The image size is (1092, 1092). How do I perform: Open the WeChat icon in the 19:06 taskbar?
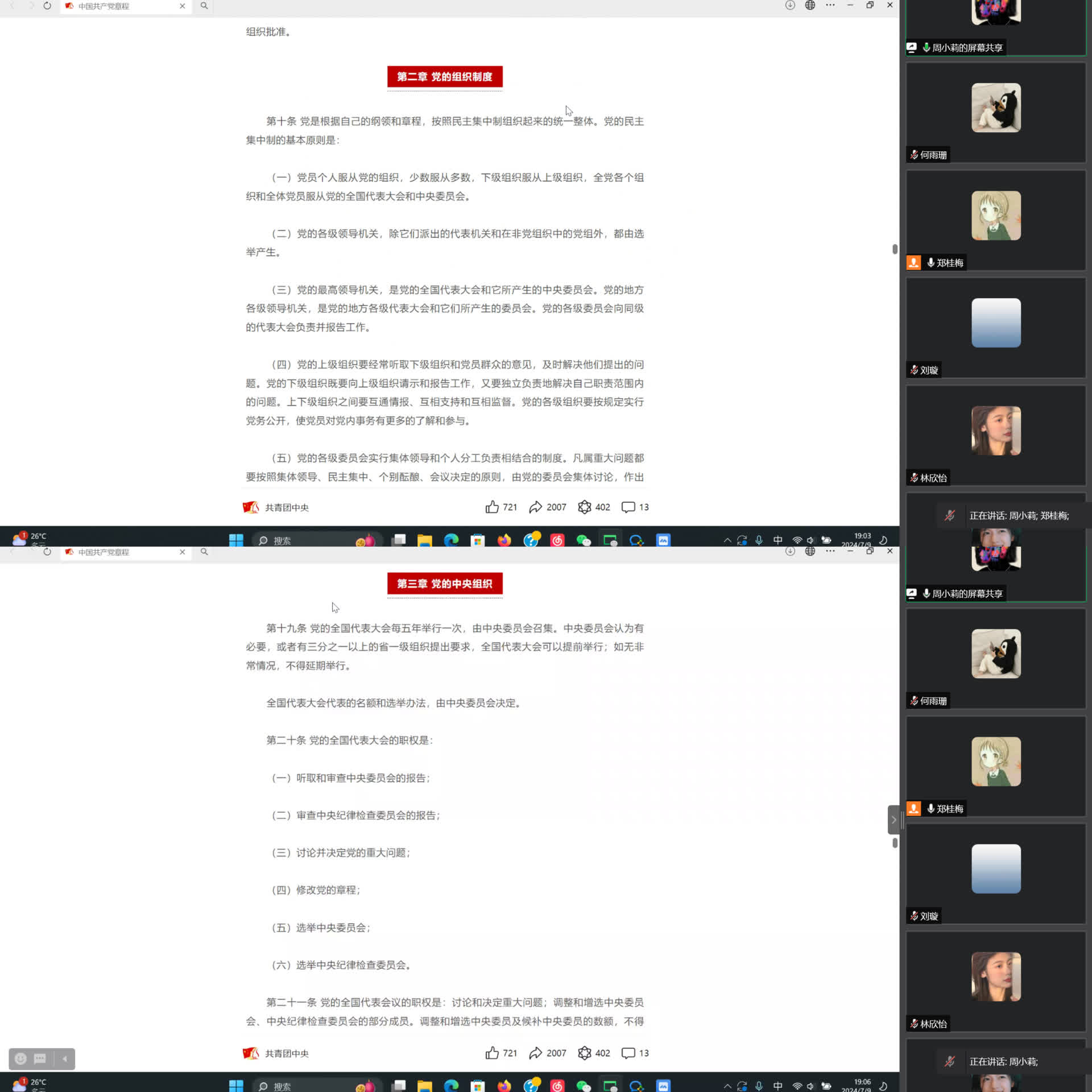[584, 1086]
